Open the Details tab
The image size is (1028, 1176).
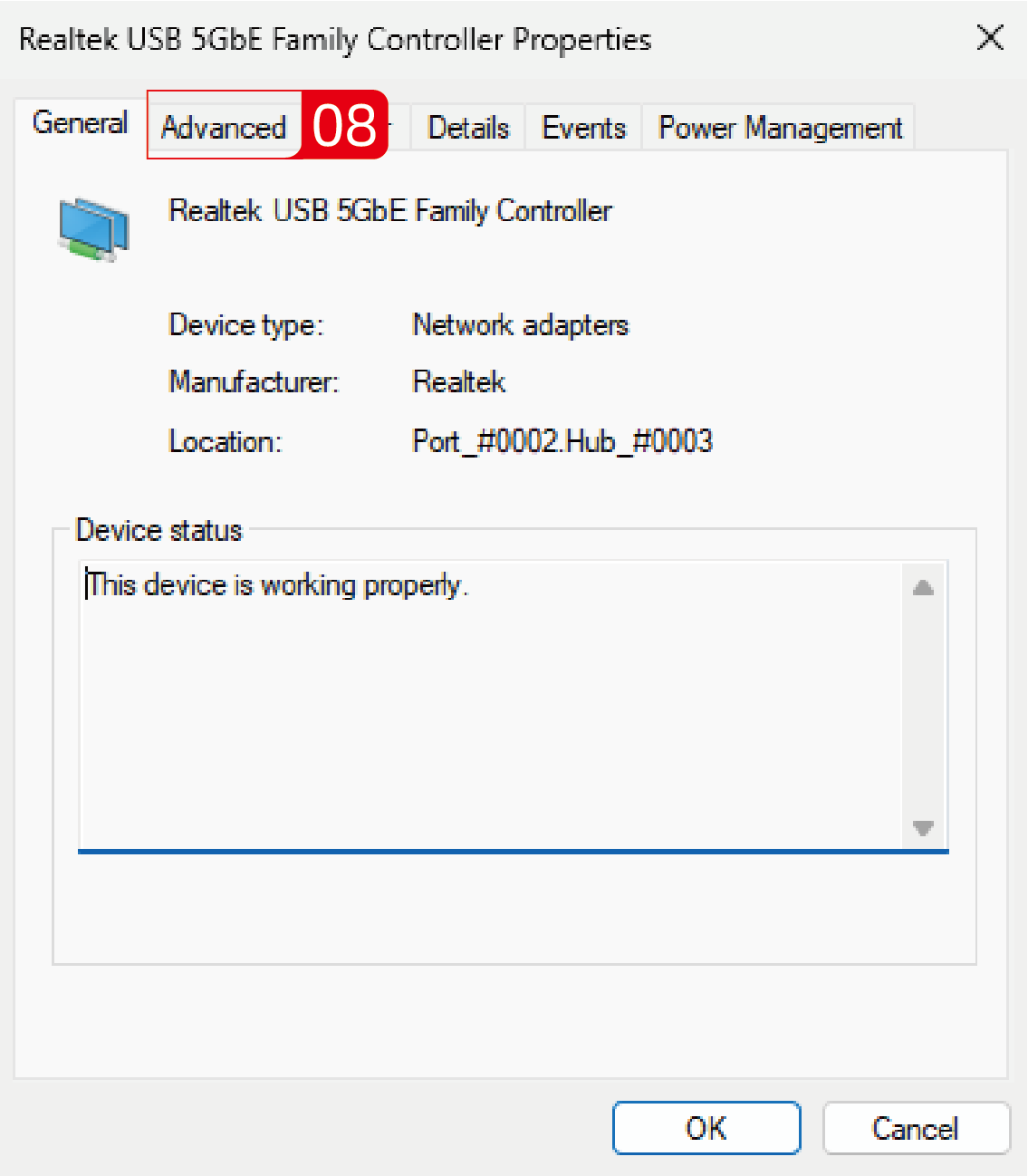coord(468,128)
